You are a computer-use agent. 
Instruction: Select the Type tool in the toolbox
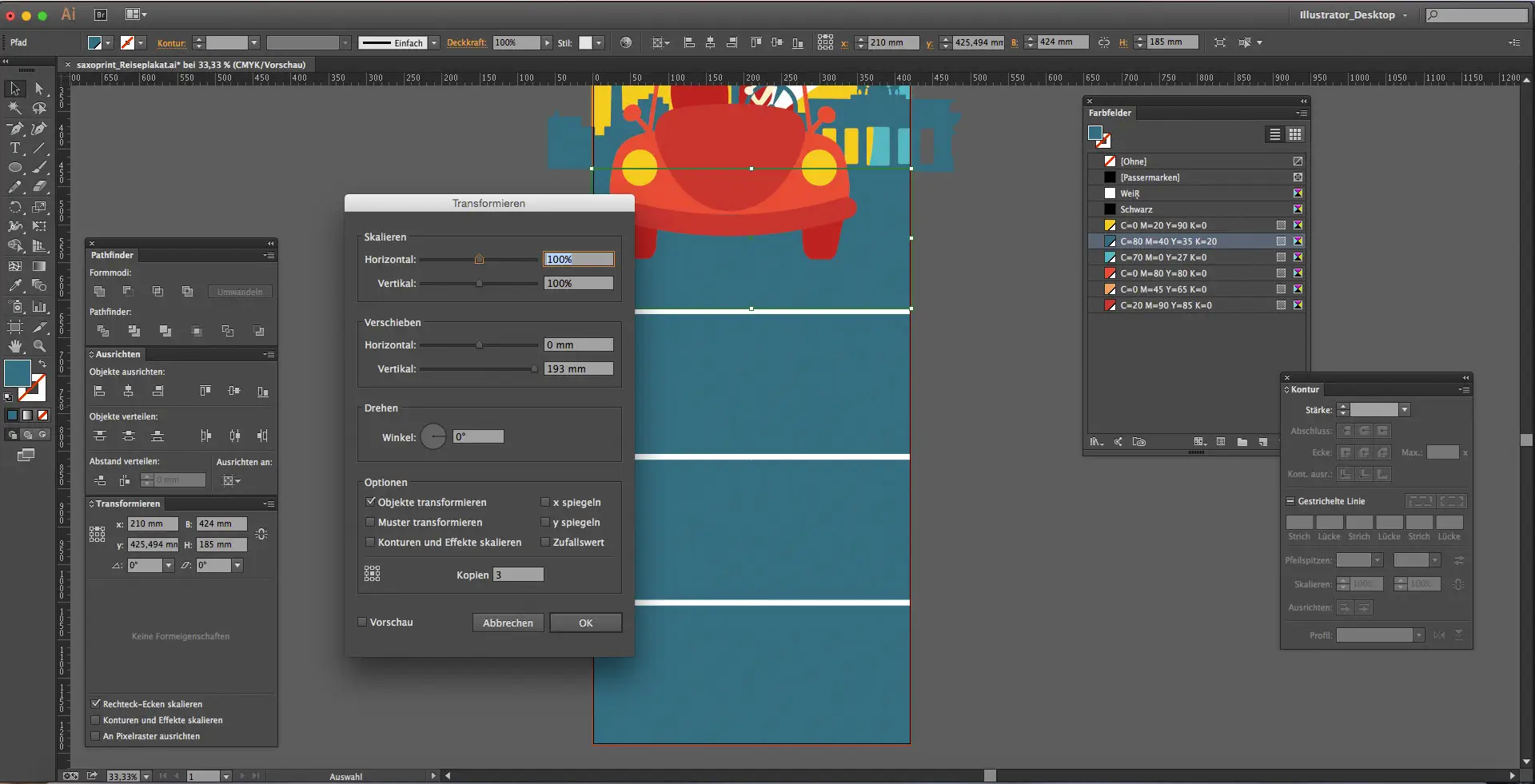click(x=14, y=148)
